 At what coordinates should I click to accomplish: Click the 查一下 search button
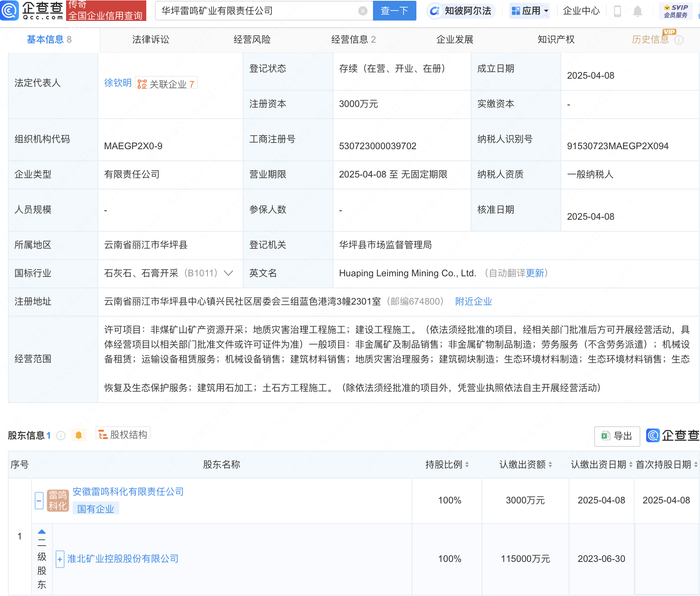[394, 11]
